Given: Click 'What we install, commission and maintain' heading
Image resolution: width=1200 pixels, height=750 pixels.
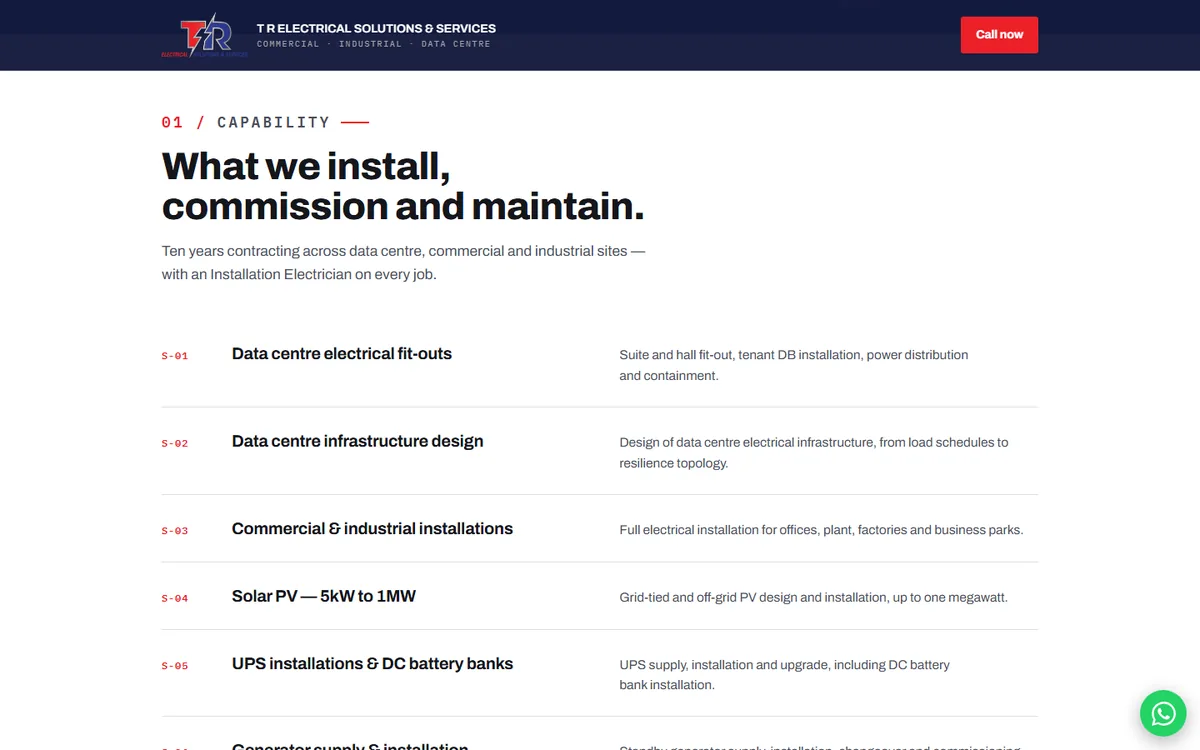Looking at the screenshot, I should [x=403, y=186].
